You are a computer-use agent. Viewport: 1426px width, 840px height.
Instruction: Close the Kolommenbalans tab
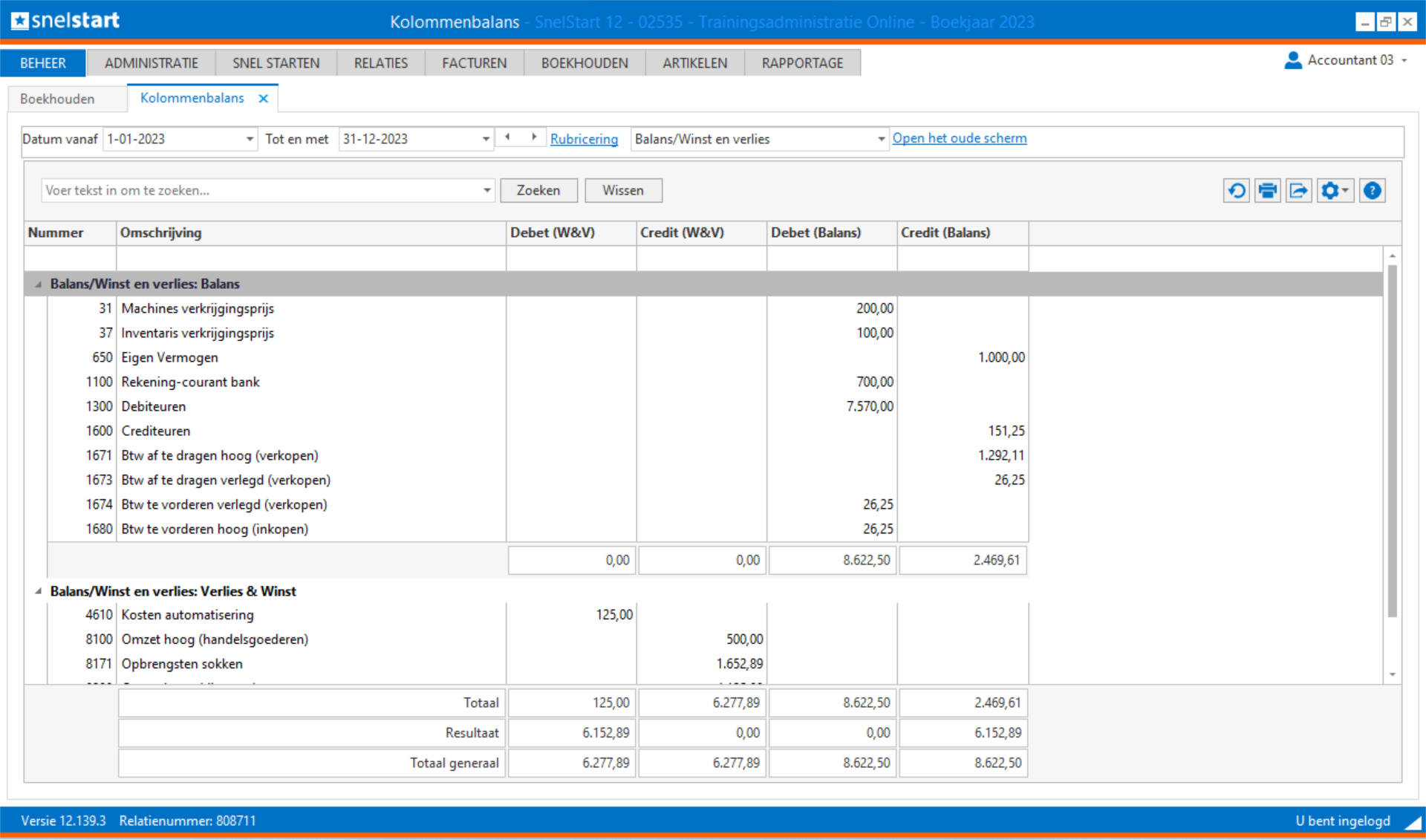click(x=263, y=99)
